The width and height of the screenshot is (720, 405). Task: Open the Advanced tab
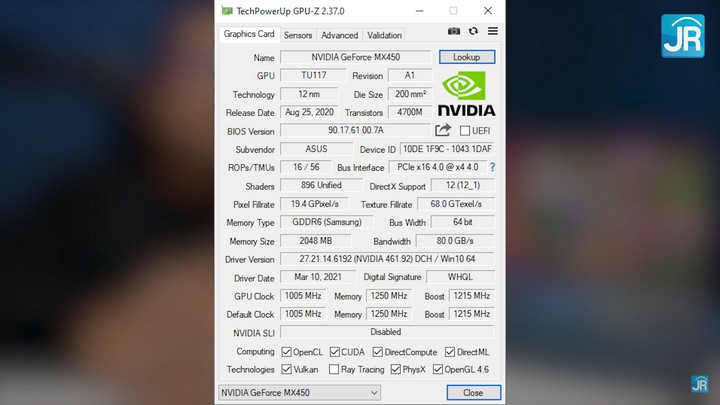(x=339, y=35)
